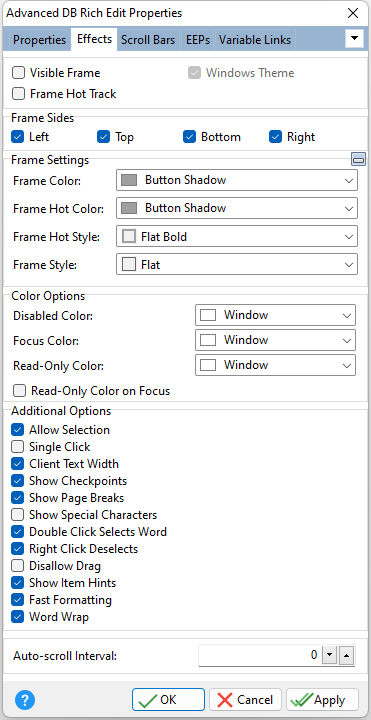The width and height of the screenshot is (371, 720).
Task: Click the blue help question mark icon
Action: 25,700
